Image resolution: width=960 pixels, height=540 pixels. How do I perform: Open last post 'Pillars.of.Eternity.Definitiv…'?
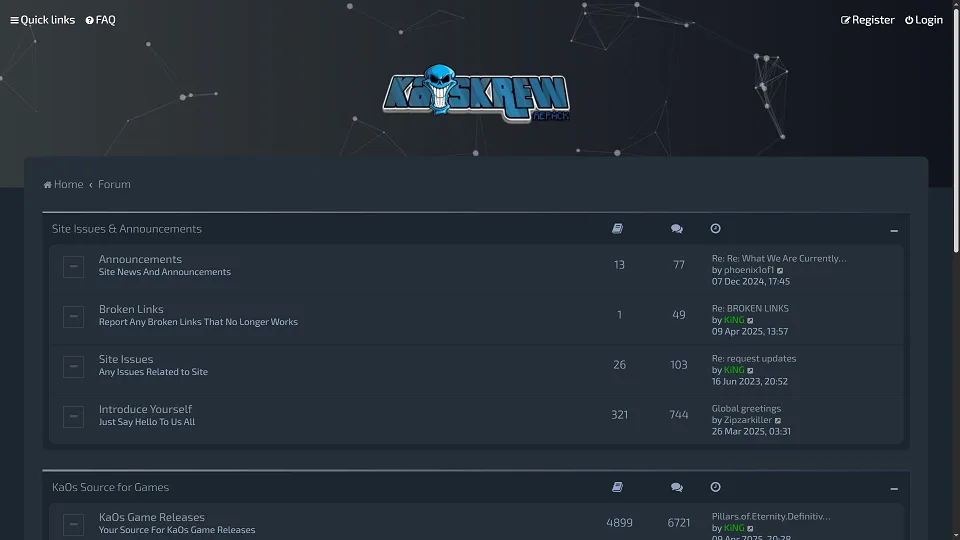coord(771,516)
